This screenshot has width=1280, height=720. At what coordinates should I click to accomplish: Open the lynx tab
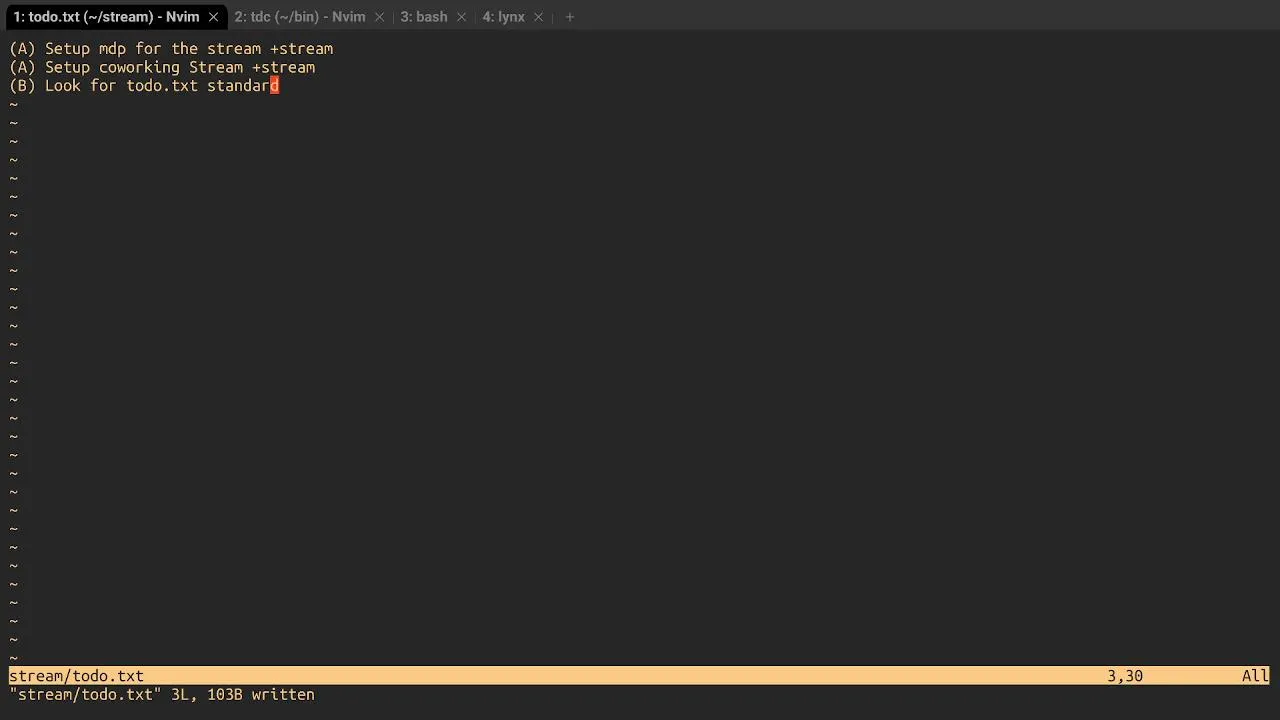pos(503,17)
